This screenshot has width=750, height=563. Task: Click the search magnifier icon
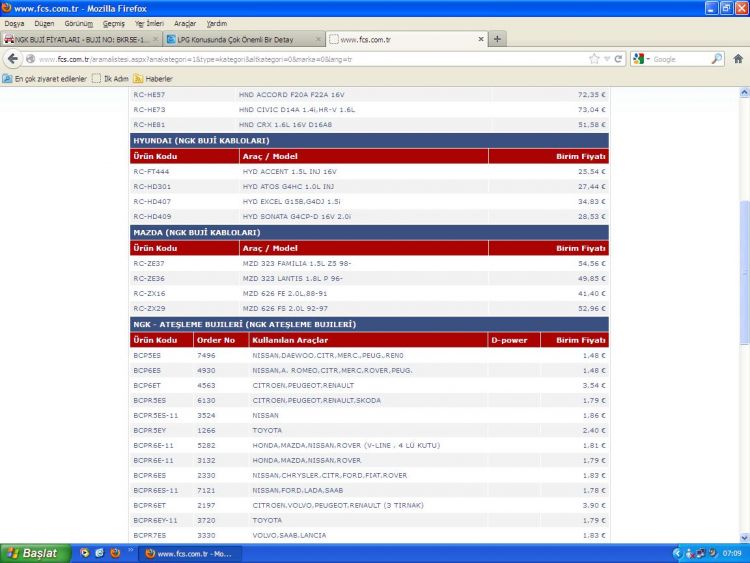point(717,59)
